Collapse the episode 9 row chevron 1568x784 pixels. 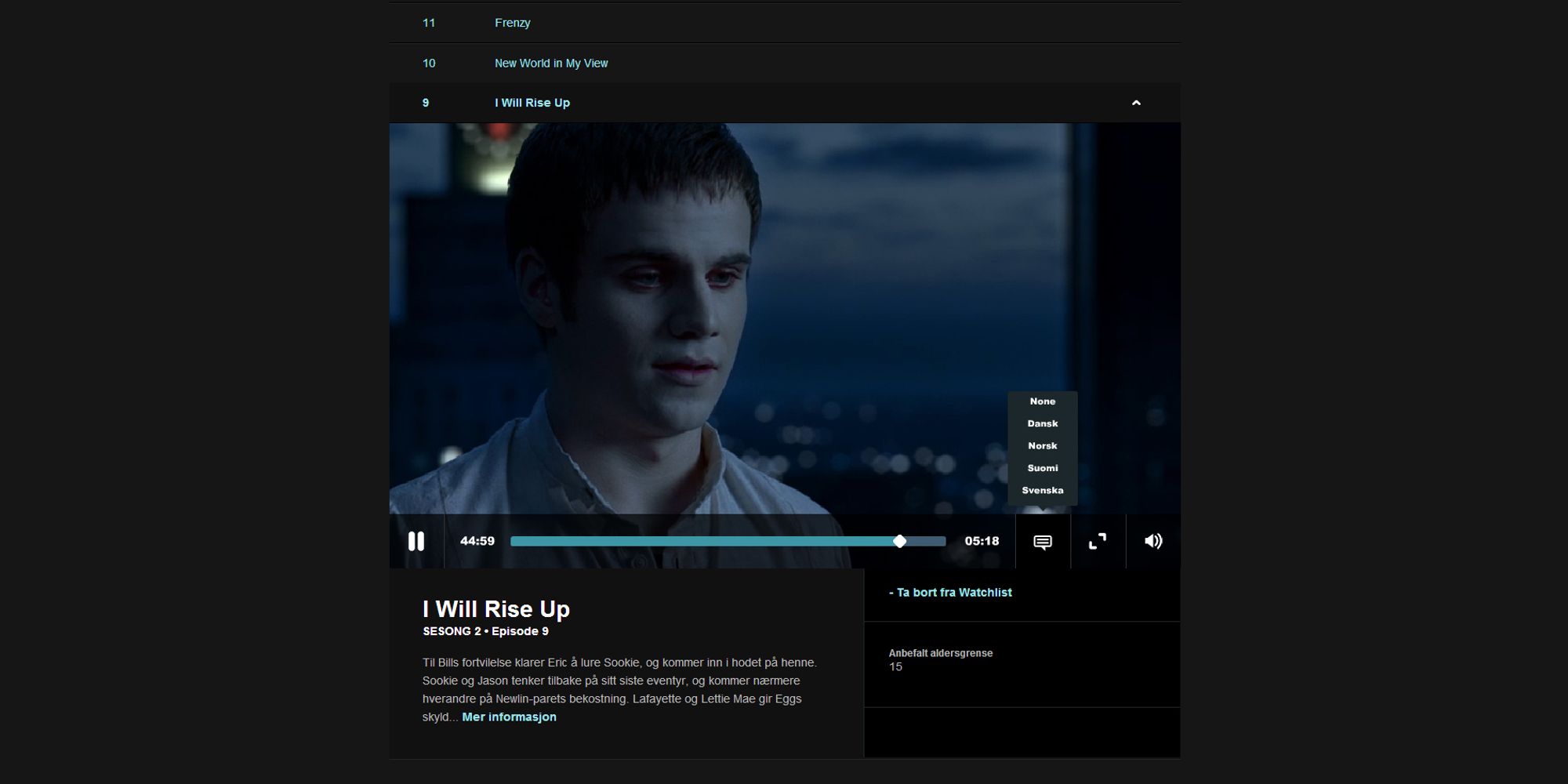coord(1136,103)
